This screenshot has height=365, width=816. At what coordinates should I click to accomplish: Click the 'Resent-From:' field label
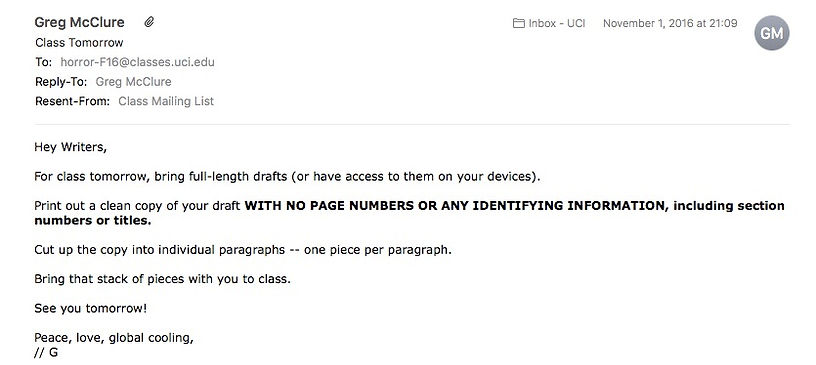point(72,101)
